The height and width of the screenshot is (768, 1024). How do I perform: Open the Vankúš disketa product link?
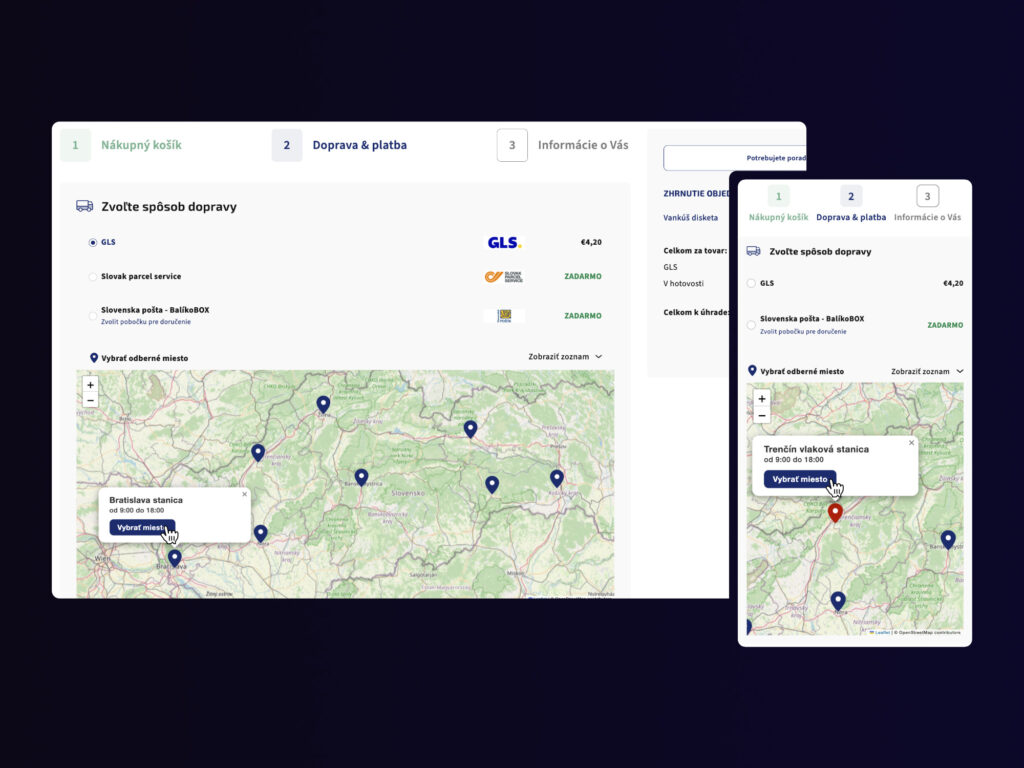click(x=690, y=218)
